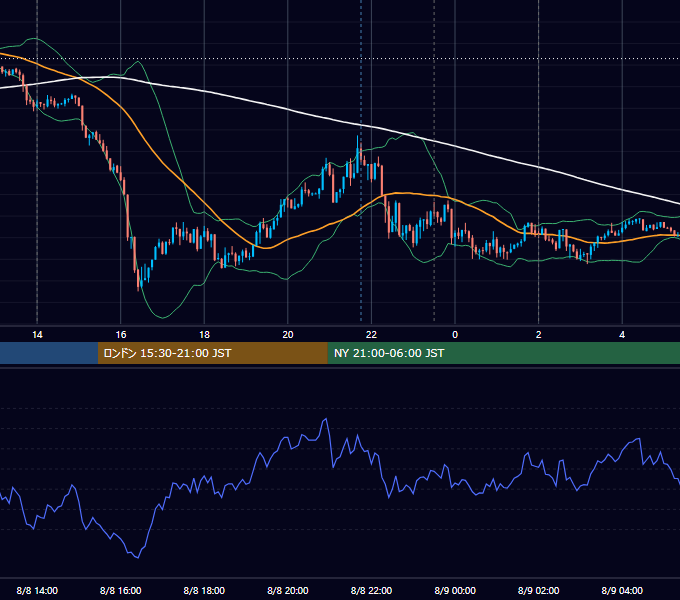
Task: Click the lowest candlestick after hour 16
Action: [x=139, y=280]
